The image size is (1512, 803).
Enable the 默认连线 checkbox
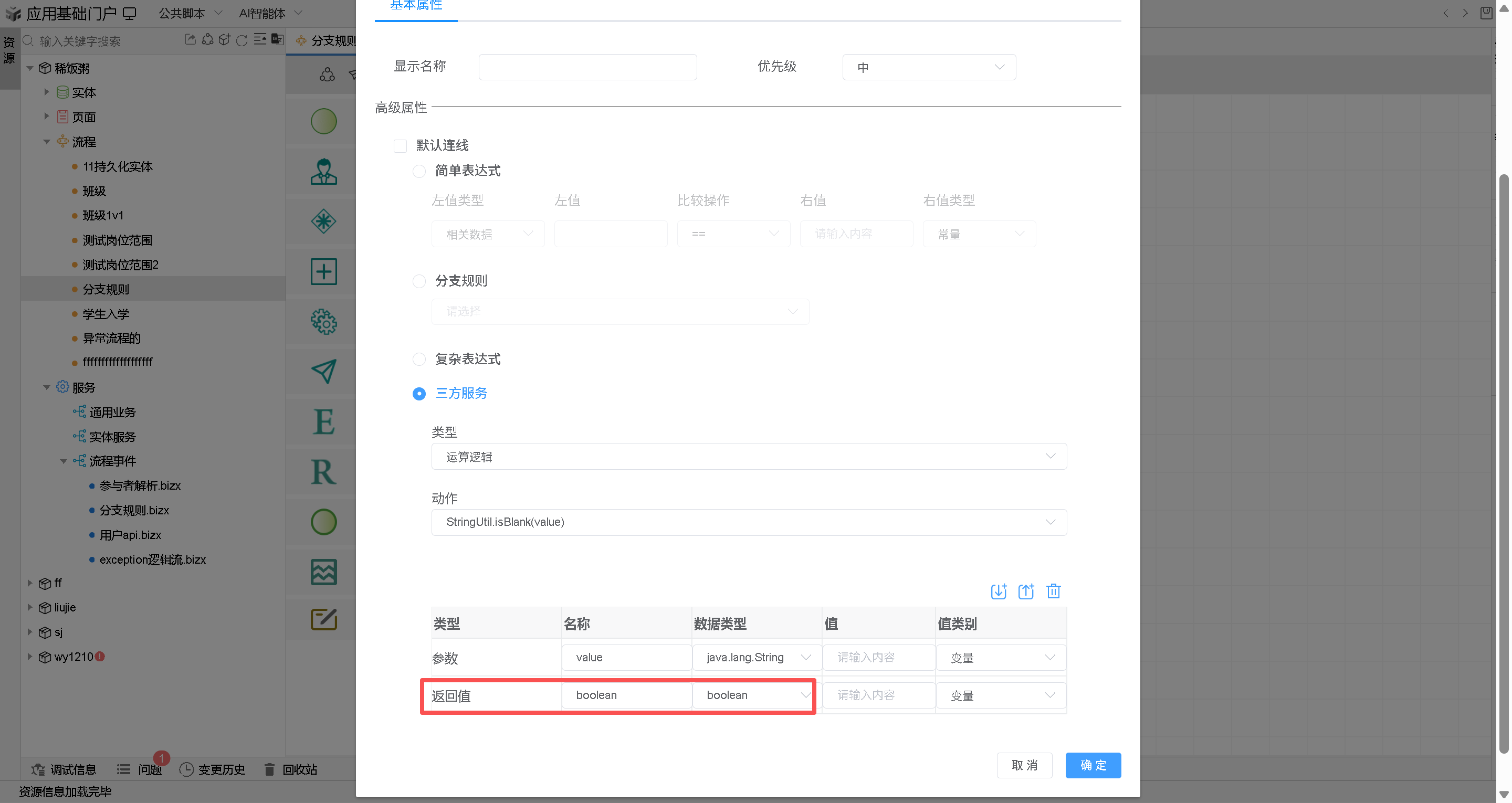click(x=400, y=145)
